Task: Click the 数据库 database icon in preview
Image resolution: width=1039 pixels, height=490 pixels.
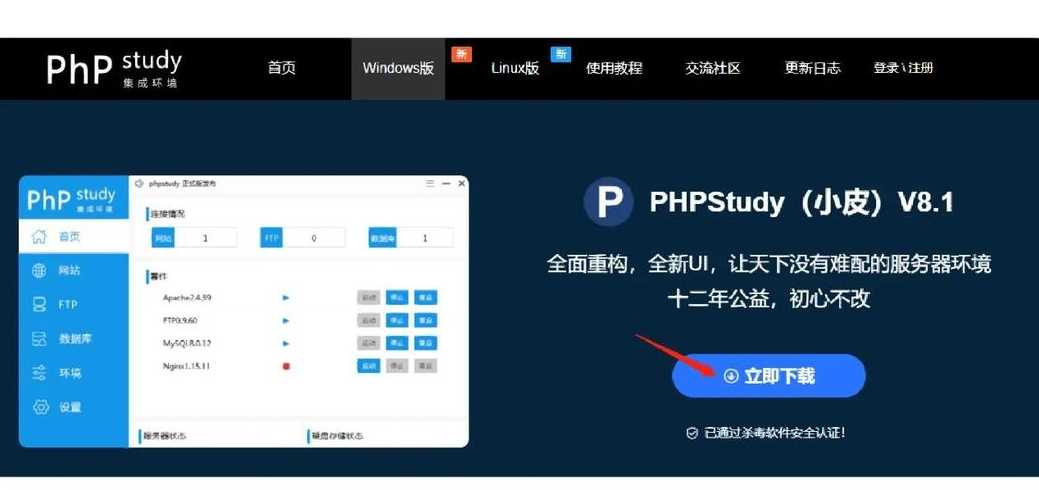Action: [x=40, y=339]
